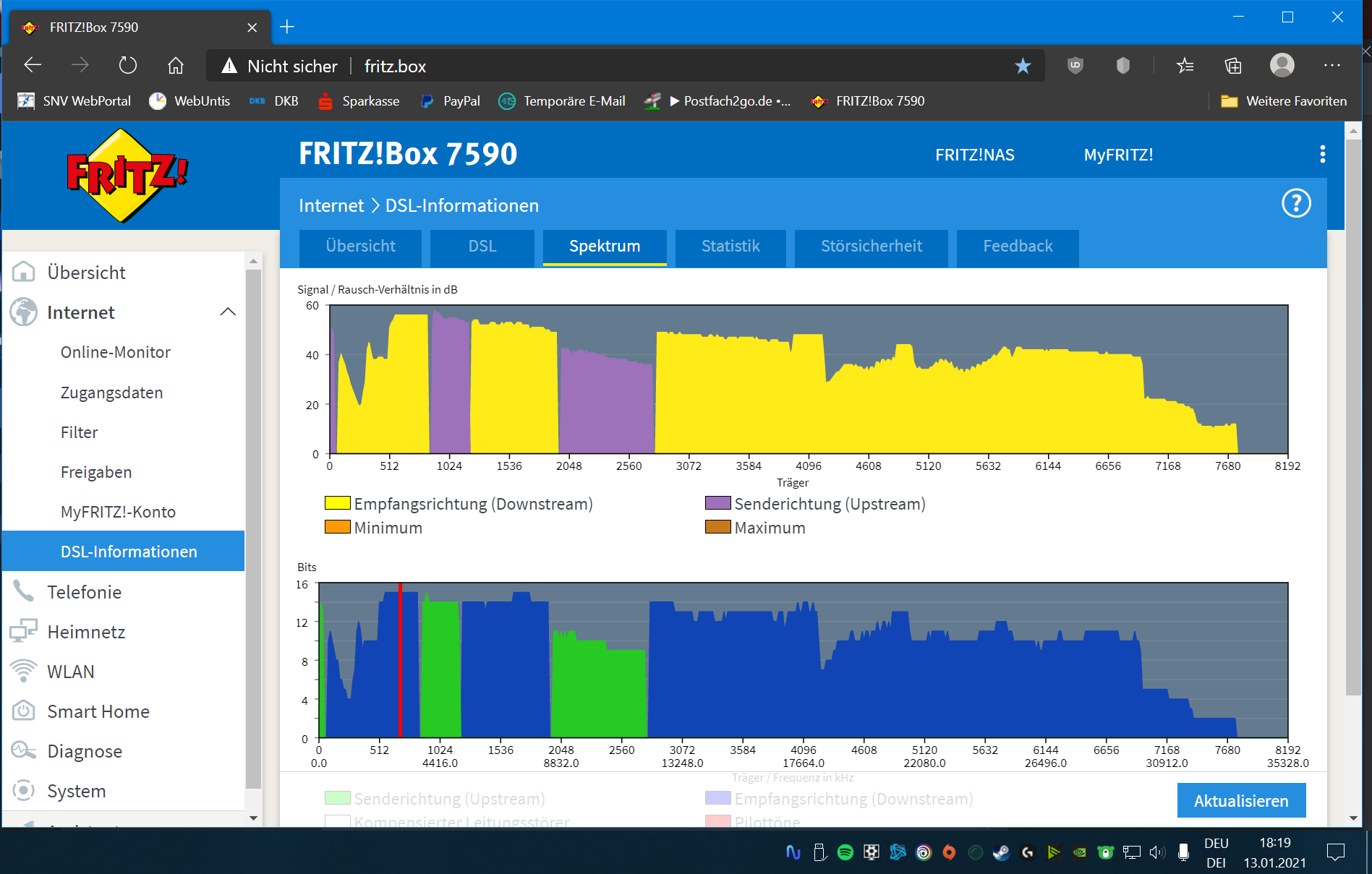Viewport: 1372px width, 874px height.
Task: Click the yellow Downstream legend swatch
Action: [338, 503]
